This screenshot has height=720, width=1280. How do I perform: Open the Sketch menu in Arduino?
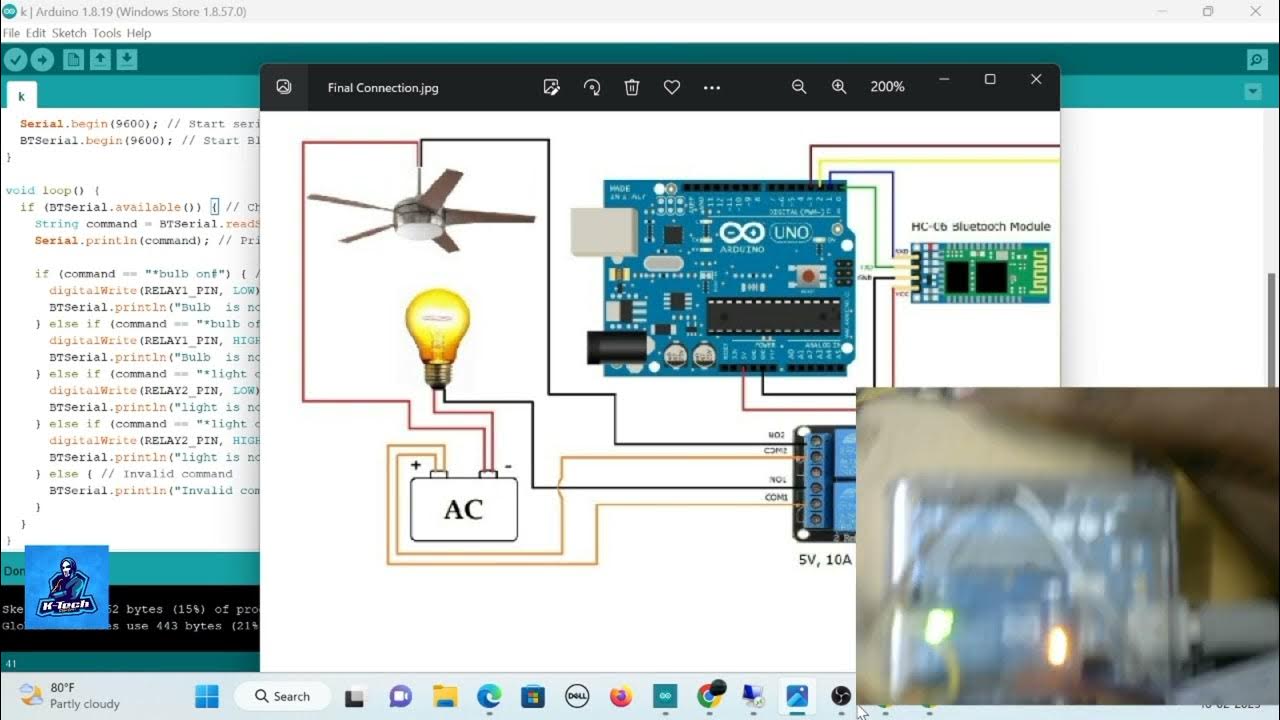[x=69, y=33]
